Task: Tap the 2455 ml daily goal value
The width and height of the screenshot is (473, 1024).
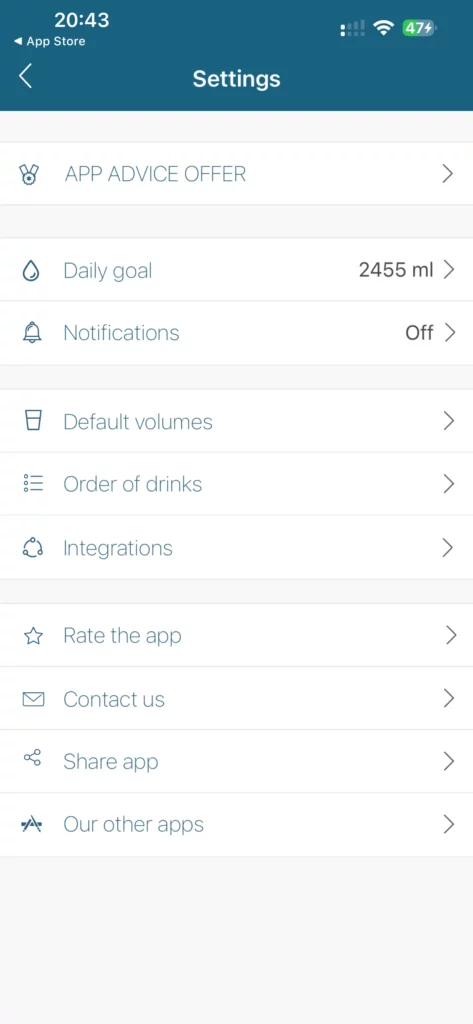Action: click(396, 270)
